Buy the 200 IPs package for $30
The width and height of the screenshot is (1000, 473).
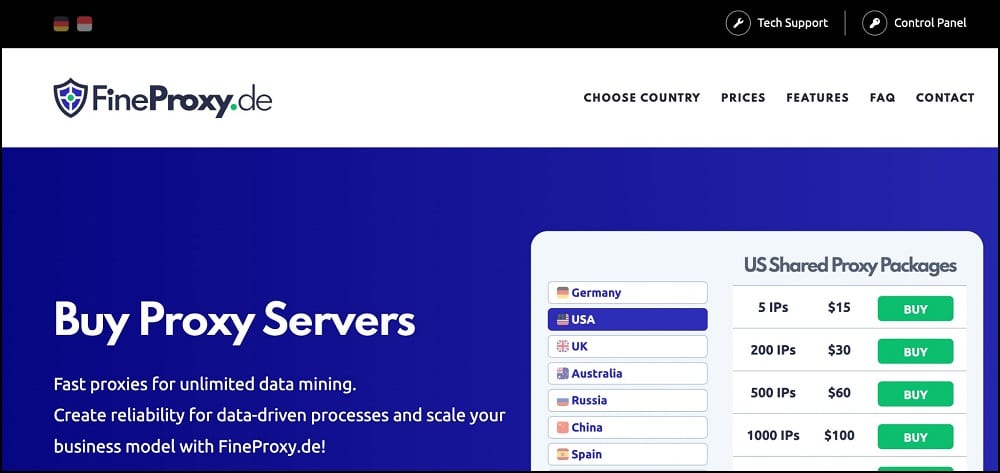(x=915, y=351)
